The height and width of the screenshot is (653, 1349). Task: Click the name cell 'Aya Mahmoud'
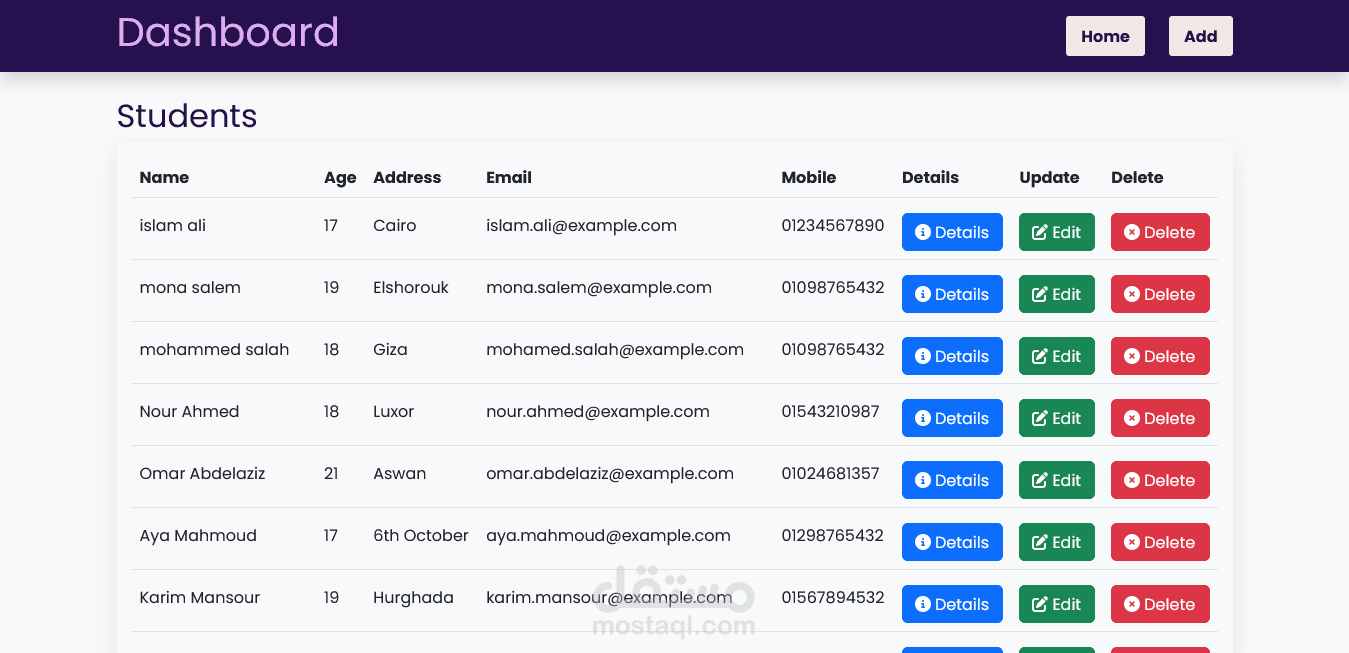(198, 536)
